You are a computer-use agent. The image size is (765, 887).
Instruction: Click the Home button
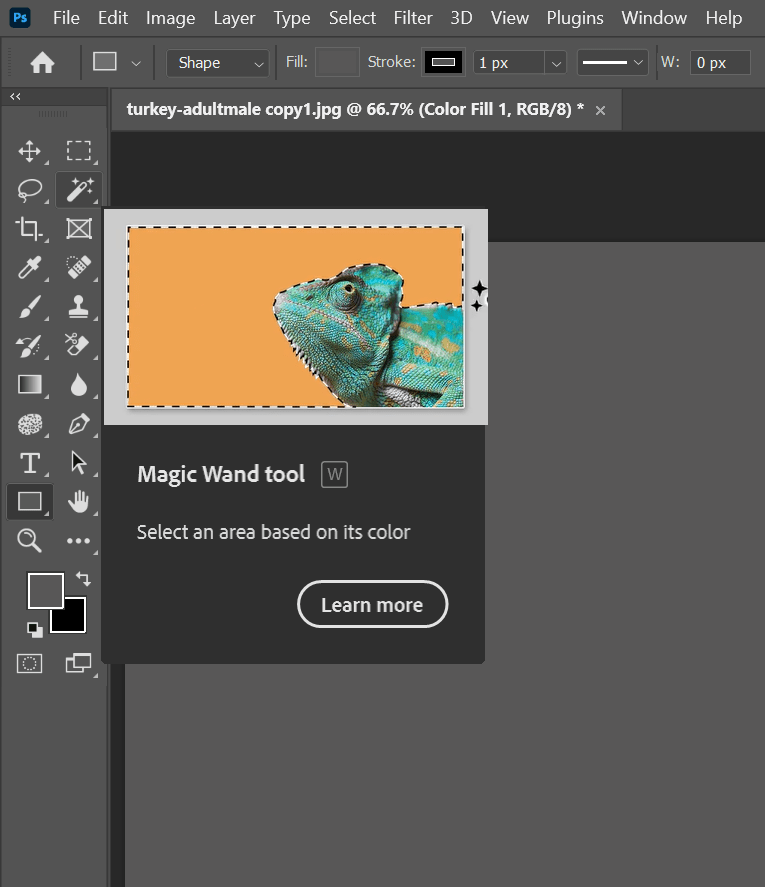(42, 62)
